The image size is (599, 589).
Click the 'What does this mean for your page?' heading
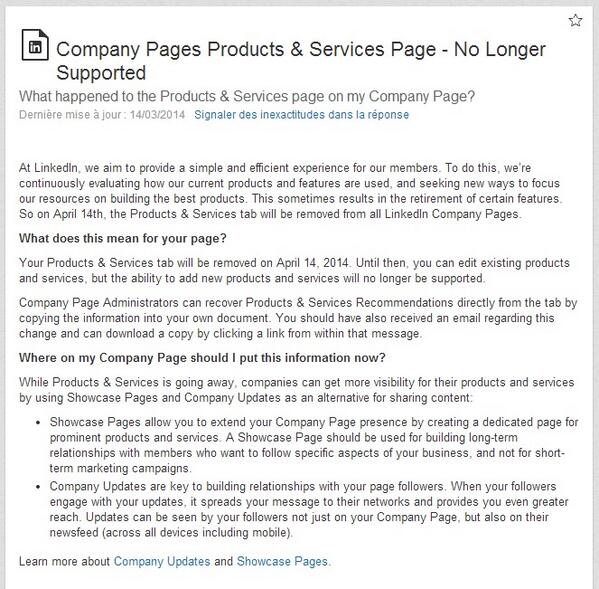coord(123,238)
